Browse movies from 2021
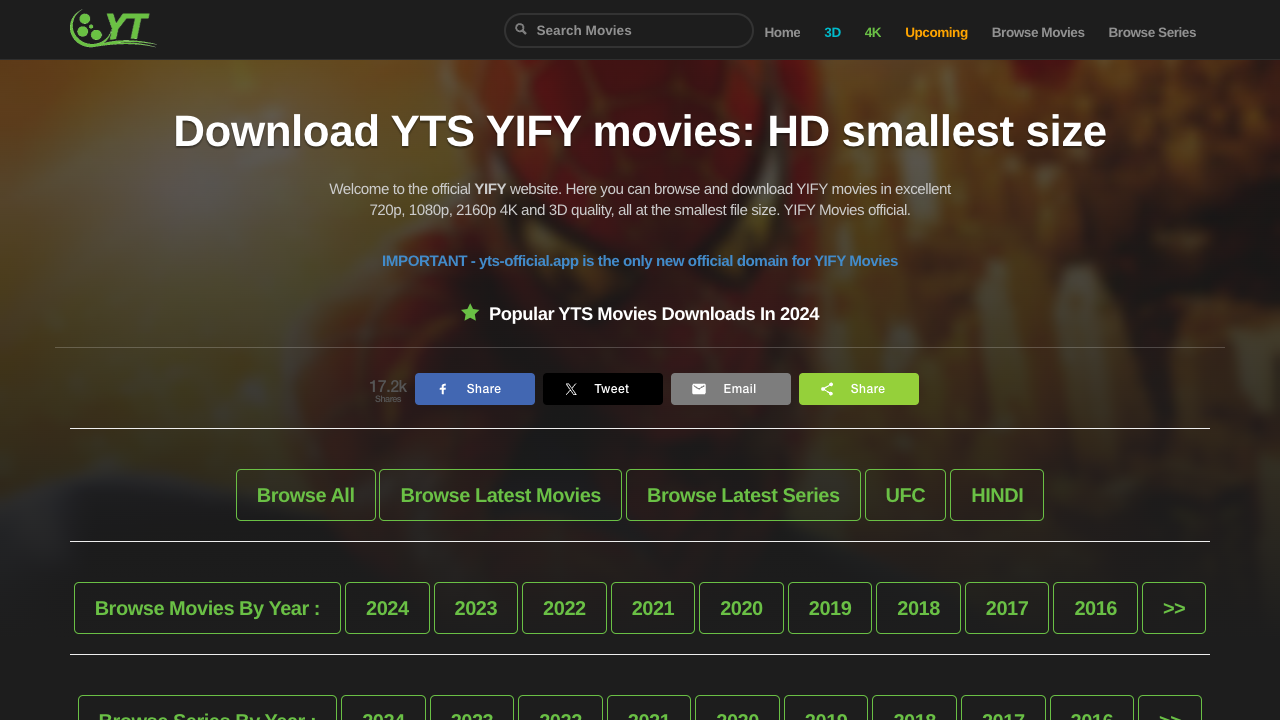The width and height of the screenshot is (1280, 720). click(x=652, y=608)
